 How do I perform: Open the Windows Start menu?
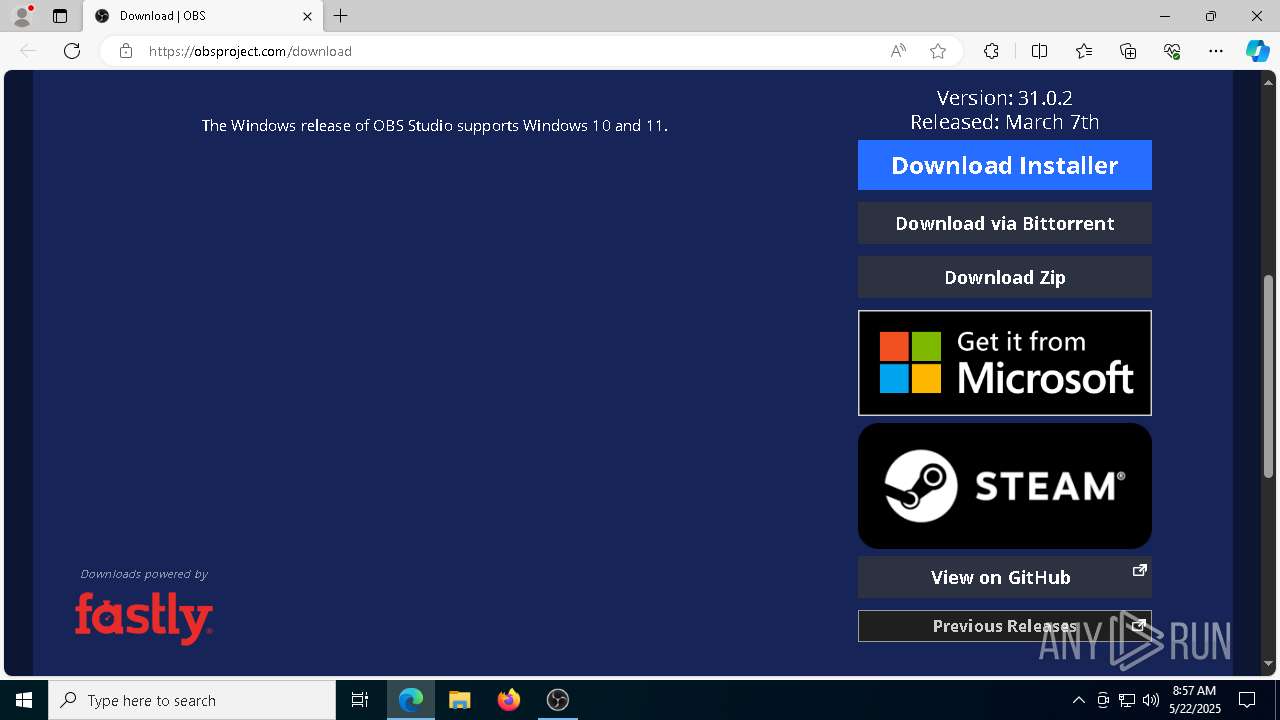[x=24, y=700]
